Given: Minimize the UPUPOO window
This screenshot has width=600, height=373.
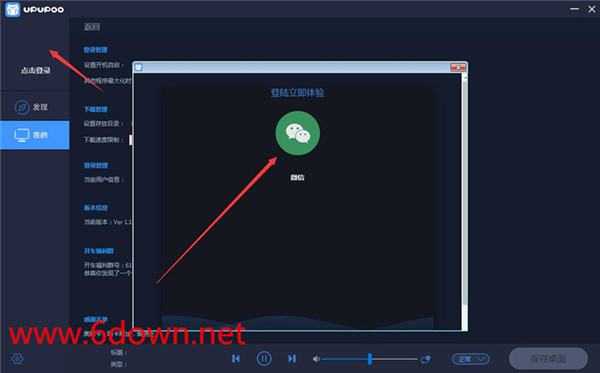Looking at the screenshot, I should (x=574, y=9).
